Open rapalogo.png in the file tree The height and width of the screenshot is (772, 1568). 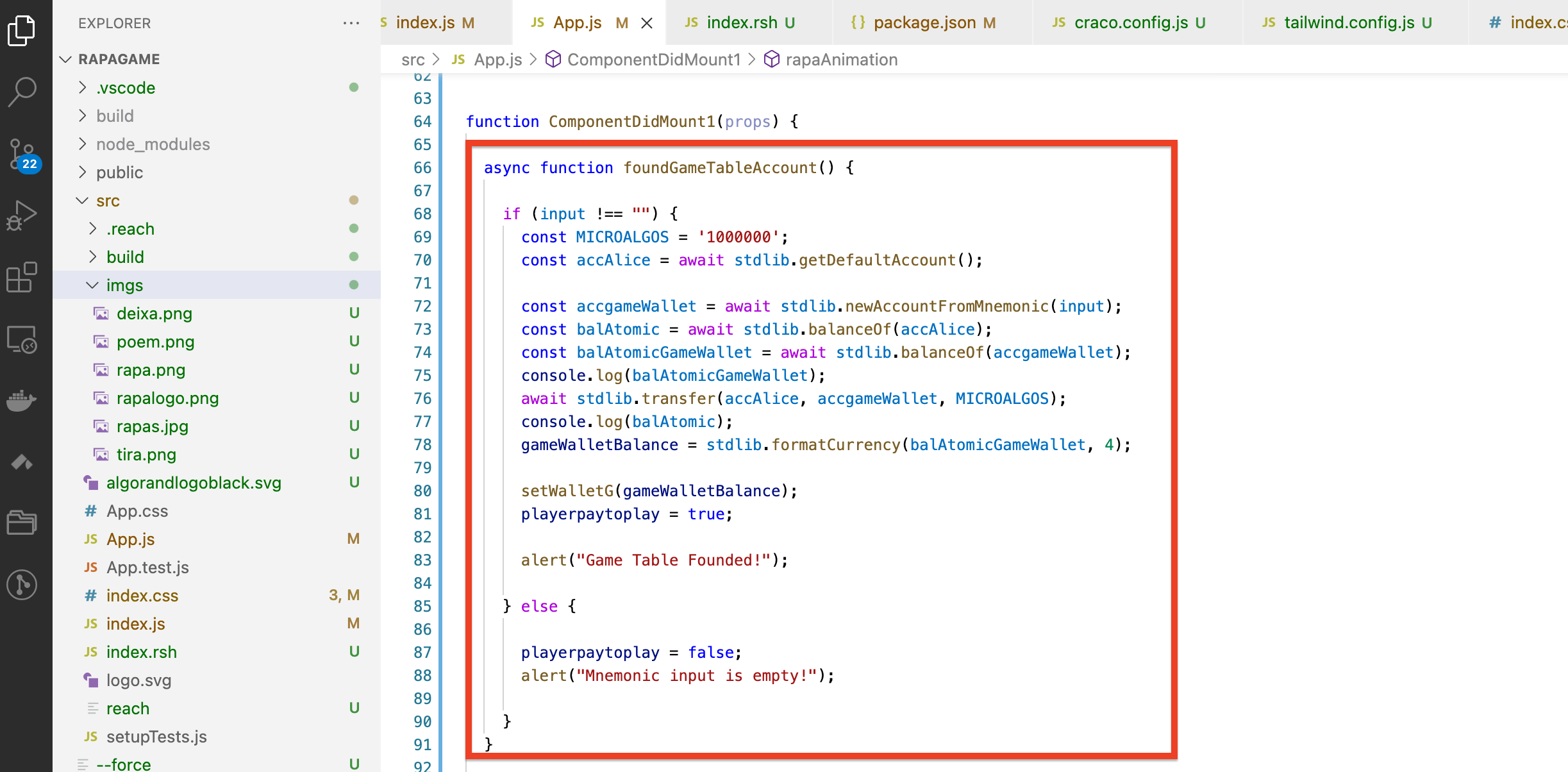pos(167,398)
